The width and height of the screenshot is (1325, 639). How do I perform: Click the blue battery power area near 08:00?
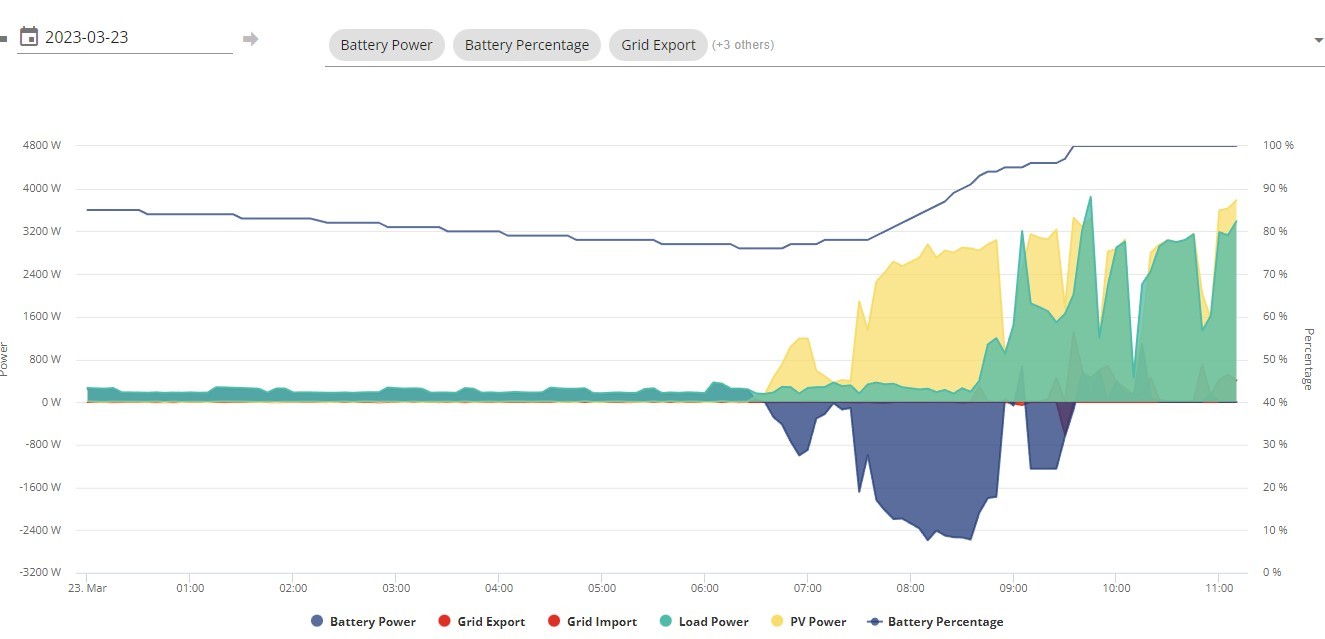coord(910,470)
